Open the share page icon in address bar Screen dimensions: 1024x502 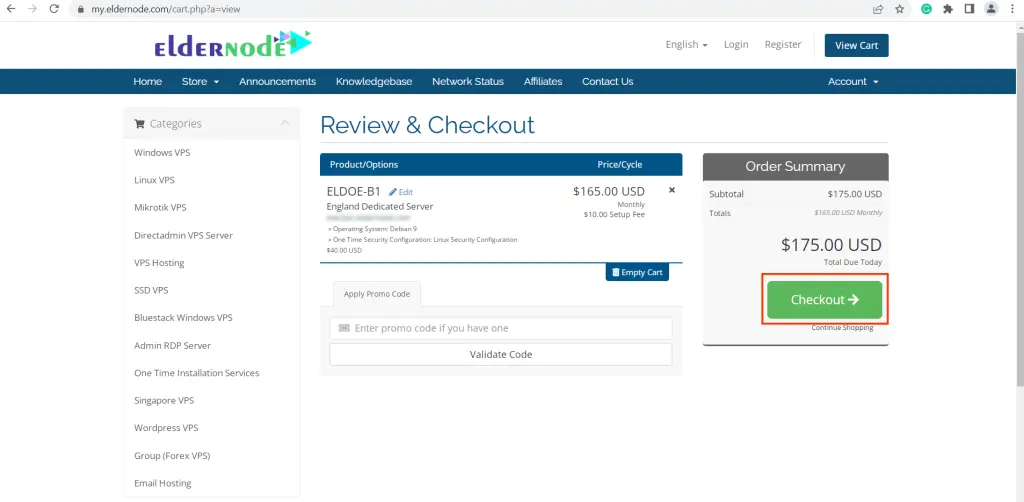coord(878,9)
